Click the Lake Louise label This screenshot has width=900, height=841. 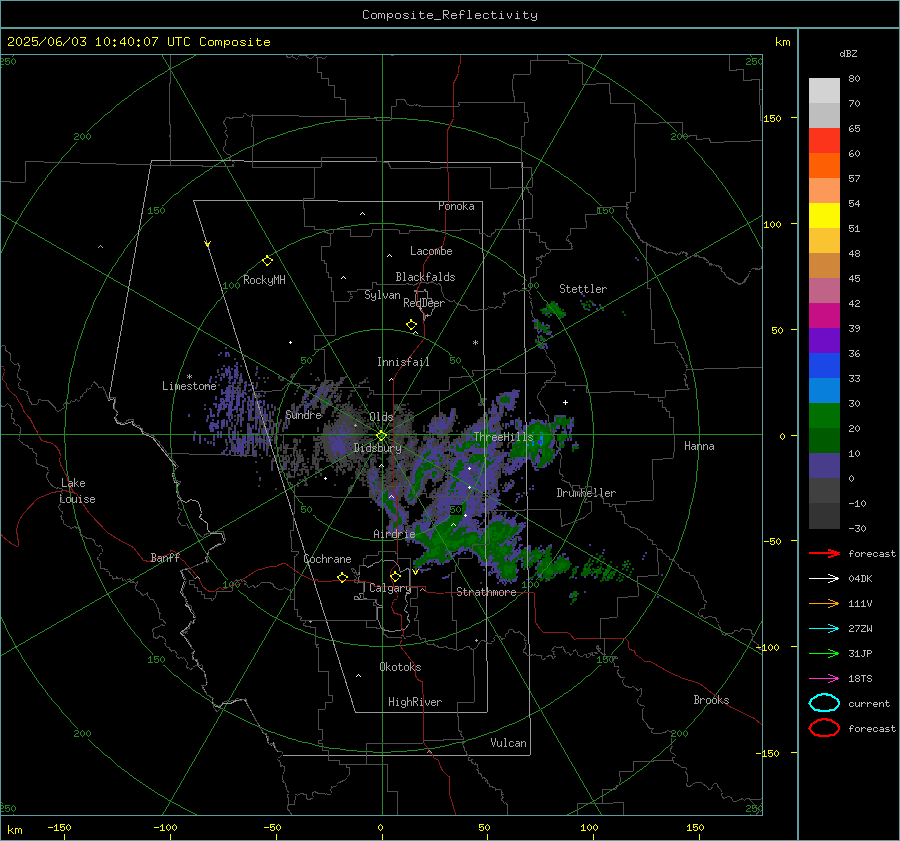pyautogui.click(x=77, y=491)
